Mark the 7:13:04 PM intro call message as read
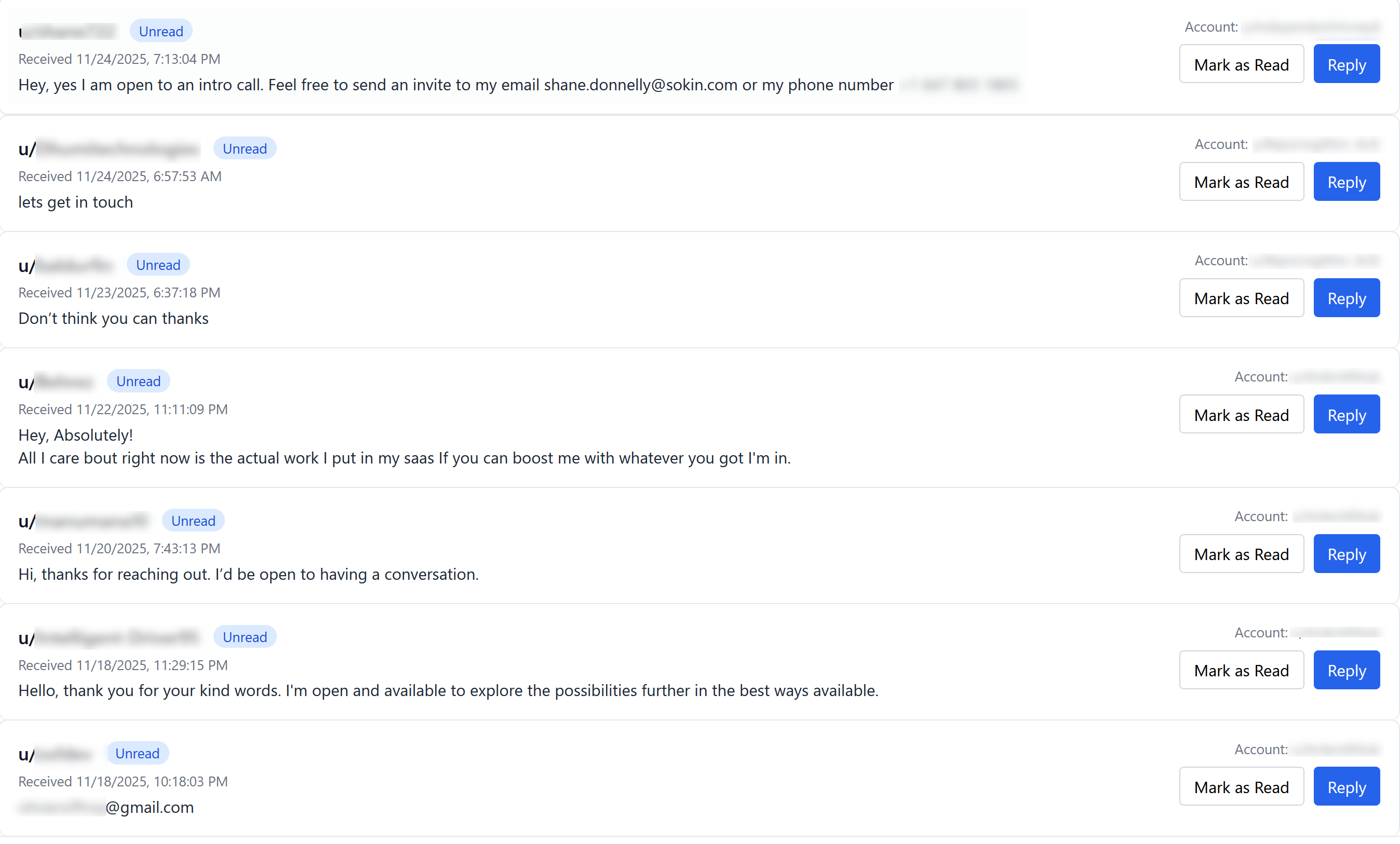This screenshot has height=844, width=1400. 1241,64
